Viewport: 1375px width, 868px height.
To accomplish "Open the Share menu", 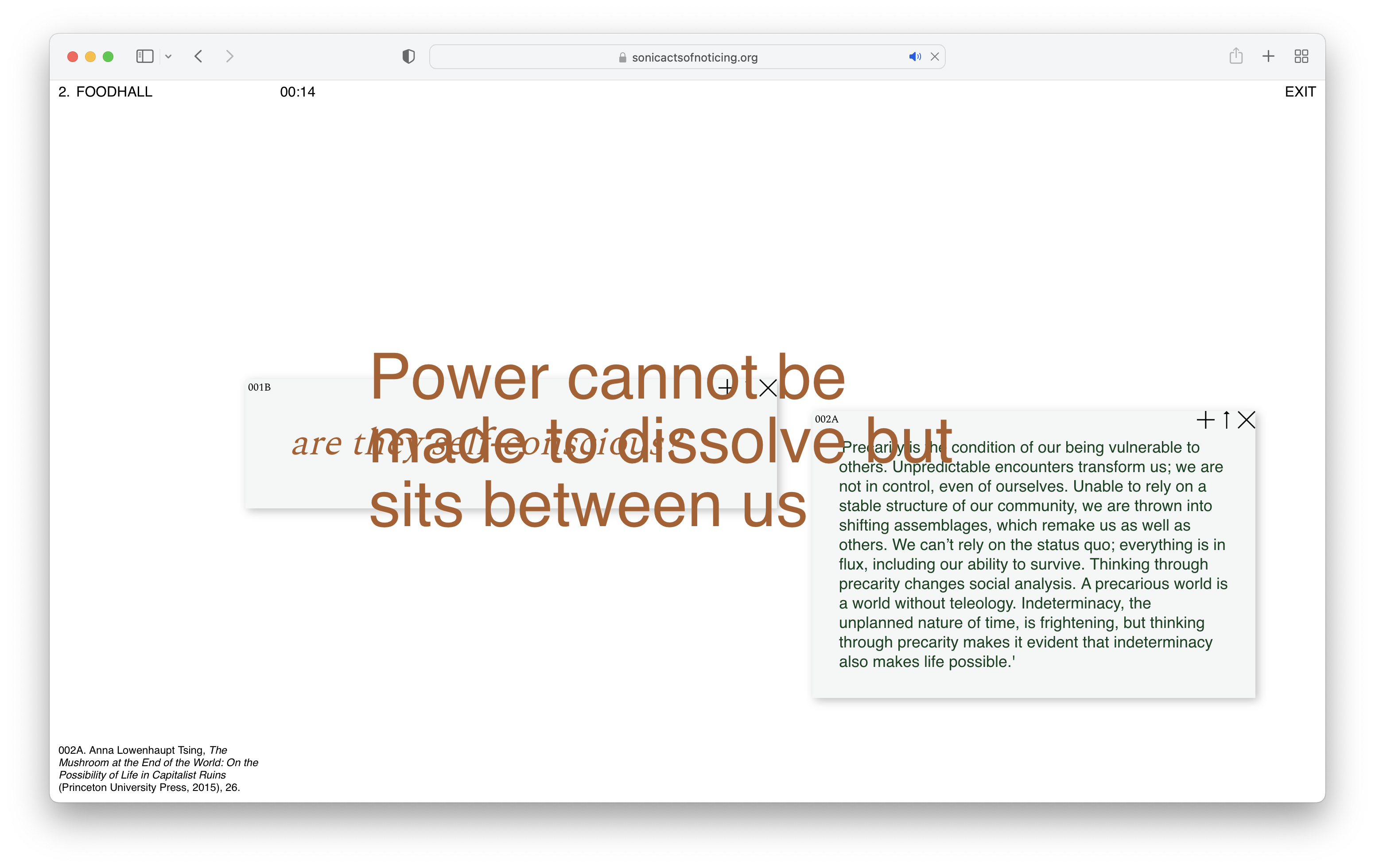I will (1235, 56).
